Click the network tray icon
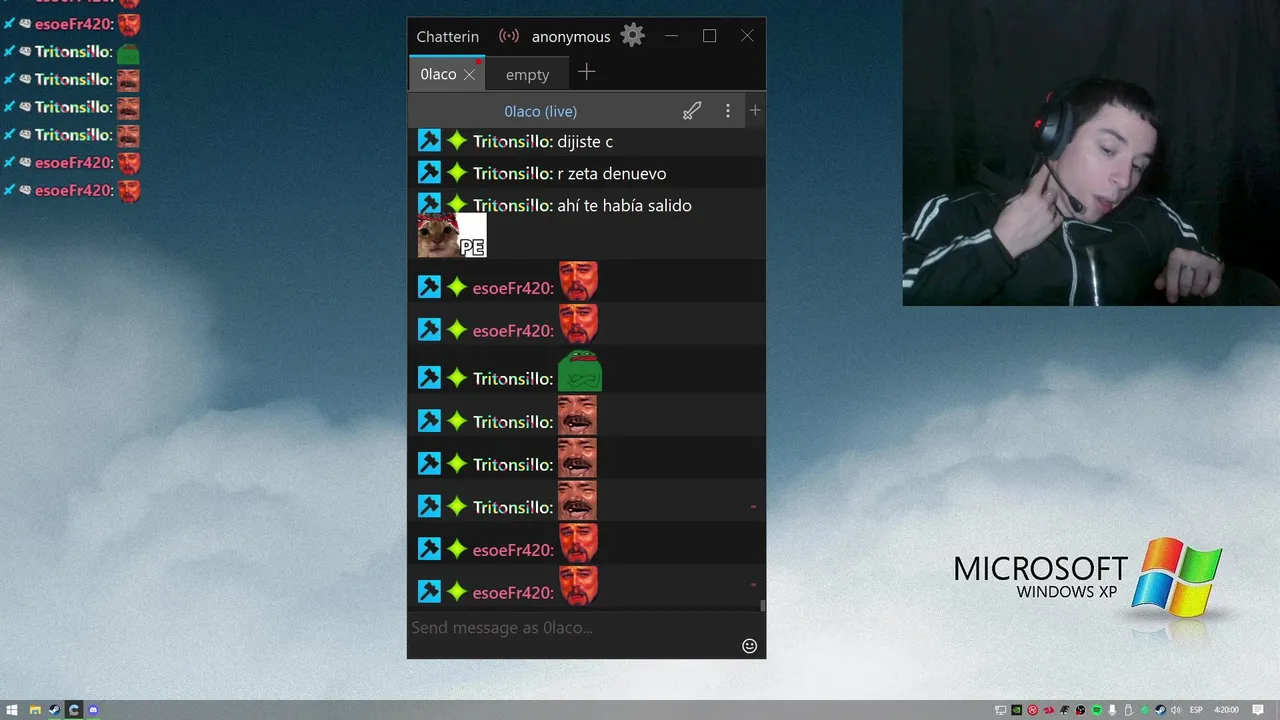This screenshot has width=1280, height=720. click(x=1001, y=710)
